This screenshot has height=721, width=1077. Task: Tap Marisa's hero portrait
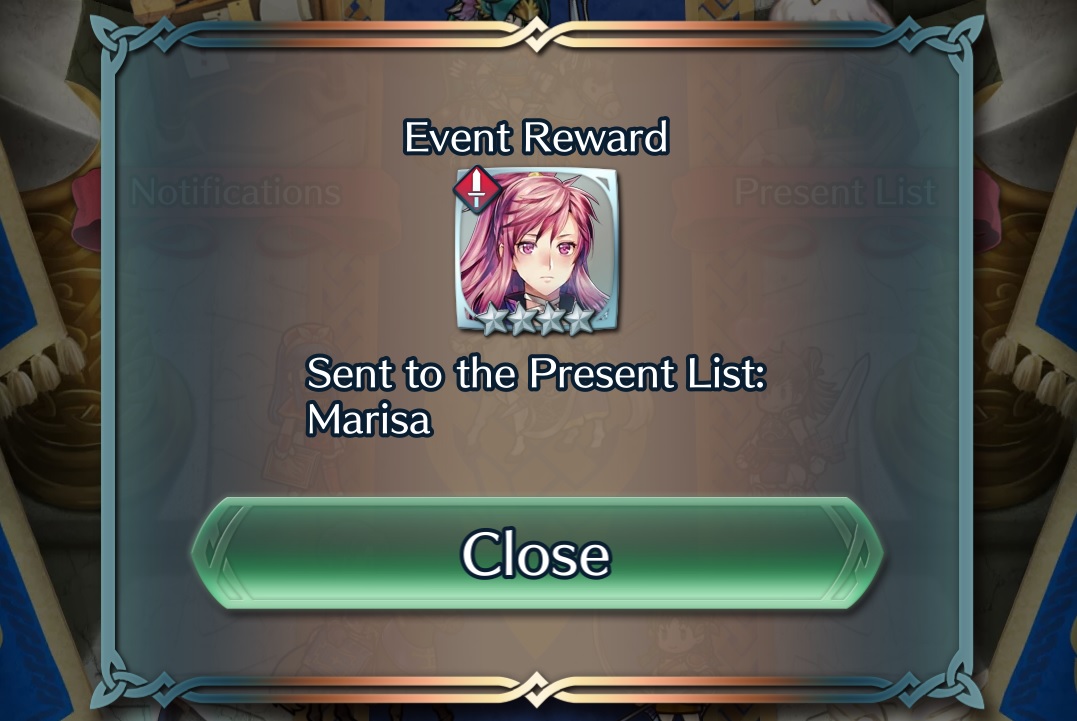pyautogui.click(x=537, y=251)
